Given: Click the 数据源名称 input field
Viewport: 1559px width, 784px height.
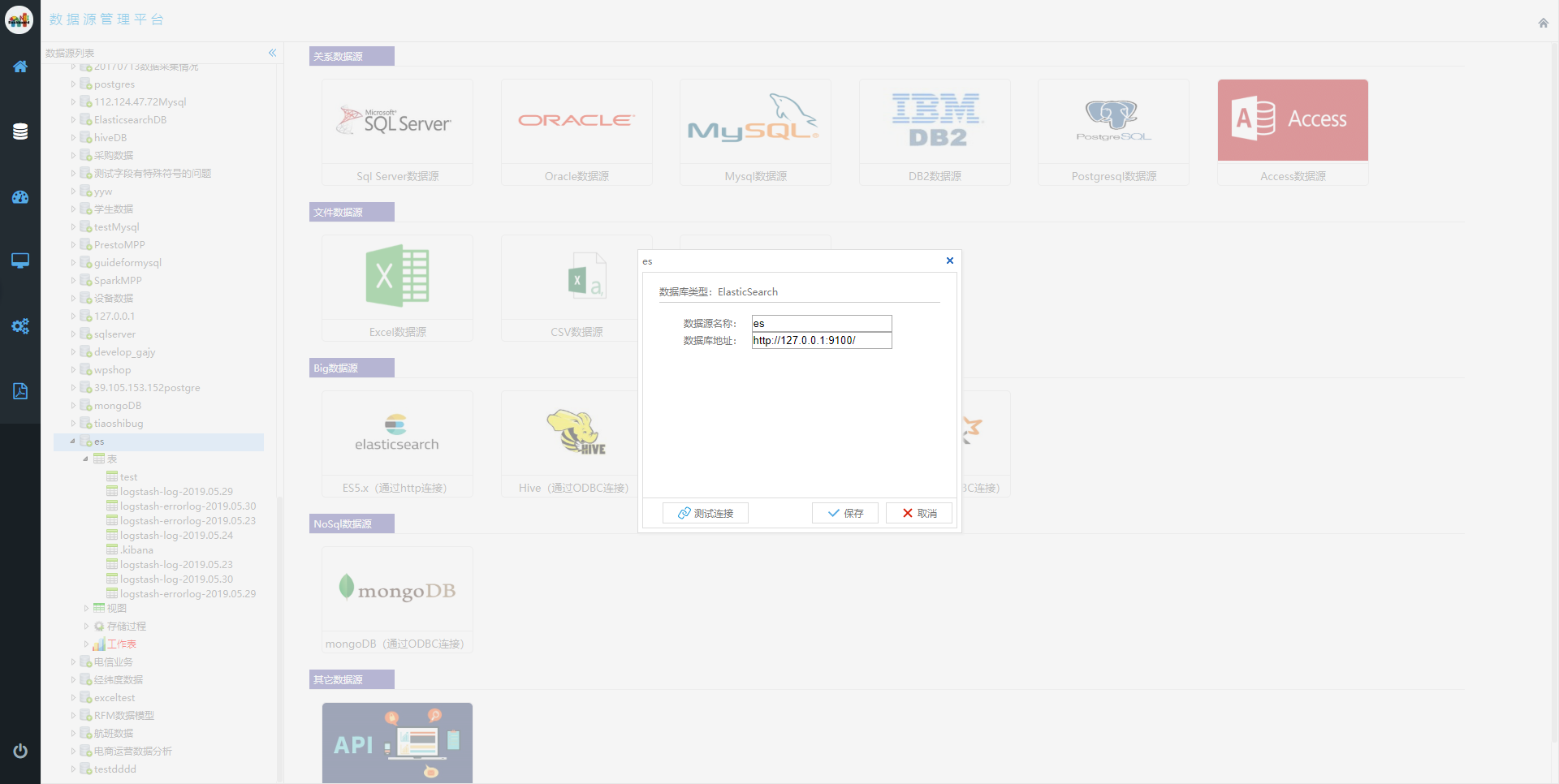Looking at the screenshot, I should (822, 323).
